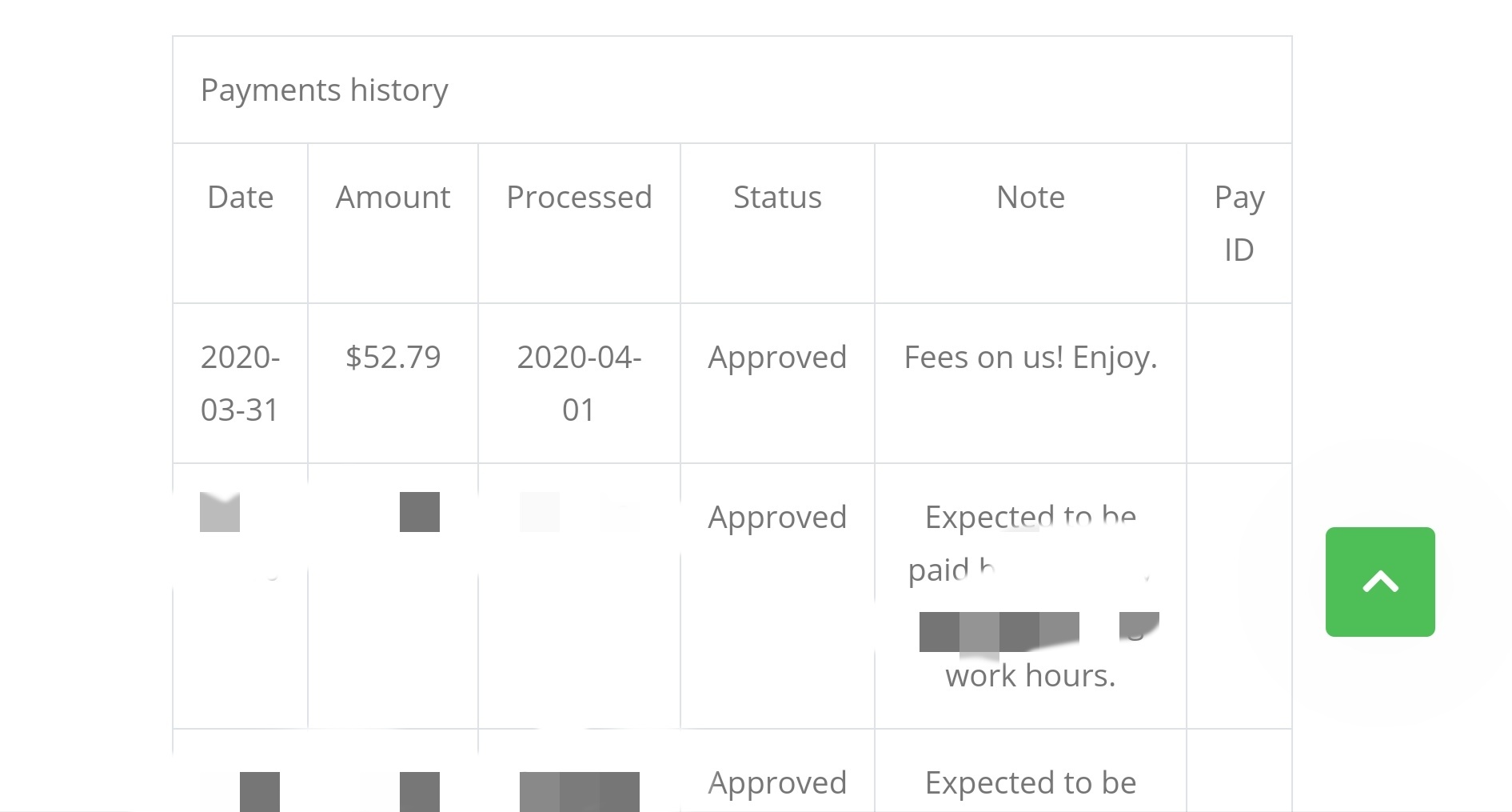Select the redacted date in second payment row

221,512
